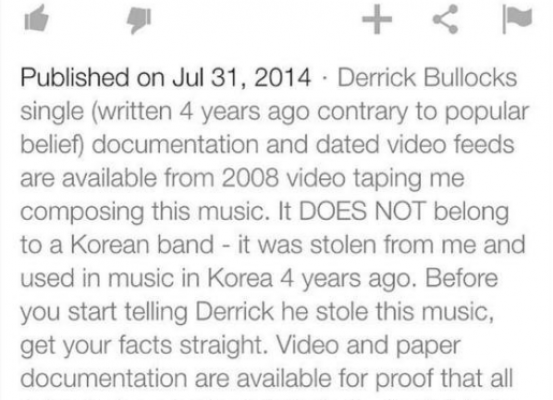The width and height of the screenshot is (553, 400).
Task: Report the video using flag icon
Action: [x=517, y=19]
